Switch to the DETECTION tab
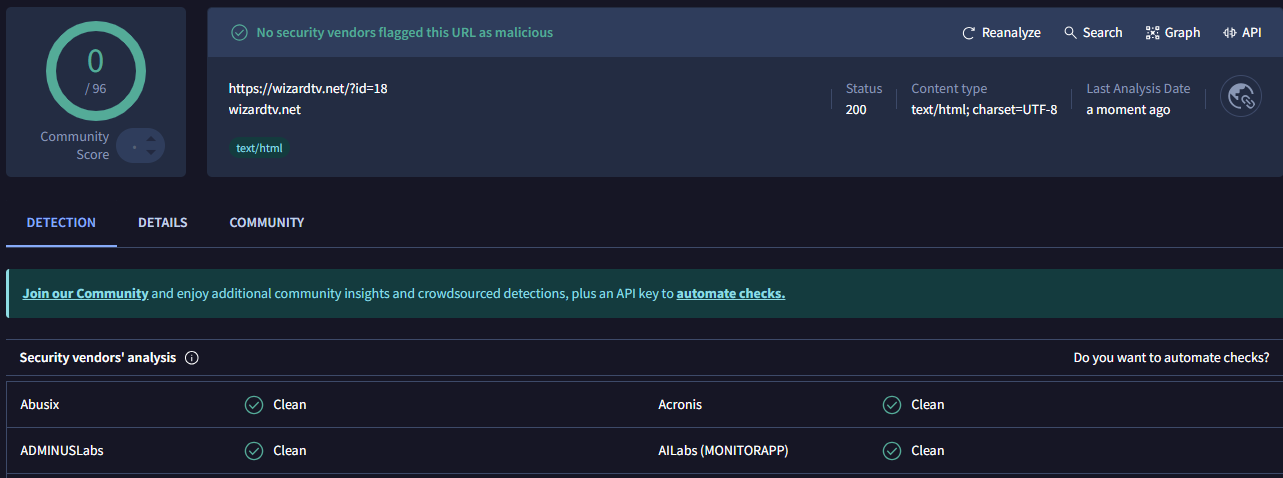Viewport: 1283px width, 478px height. tap(61, 223)
